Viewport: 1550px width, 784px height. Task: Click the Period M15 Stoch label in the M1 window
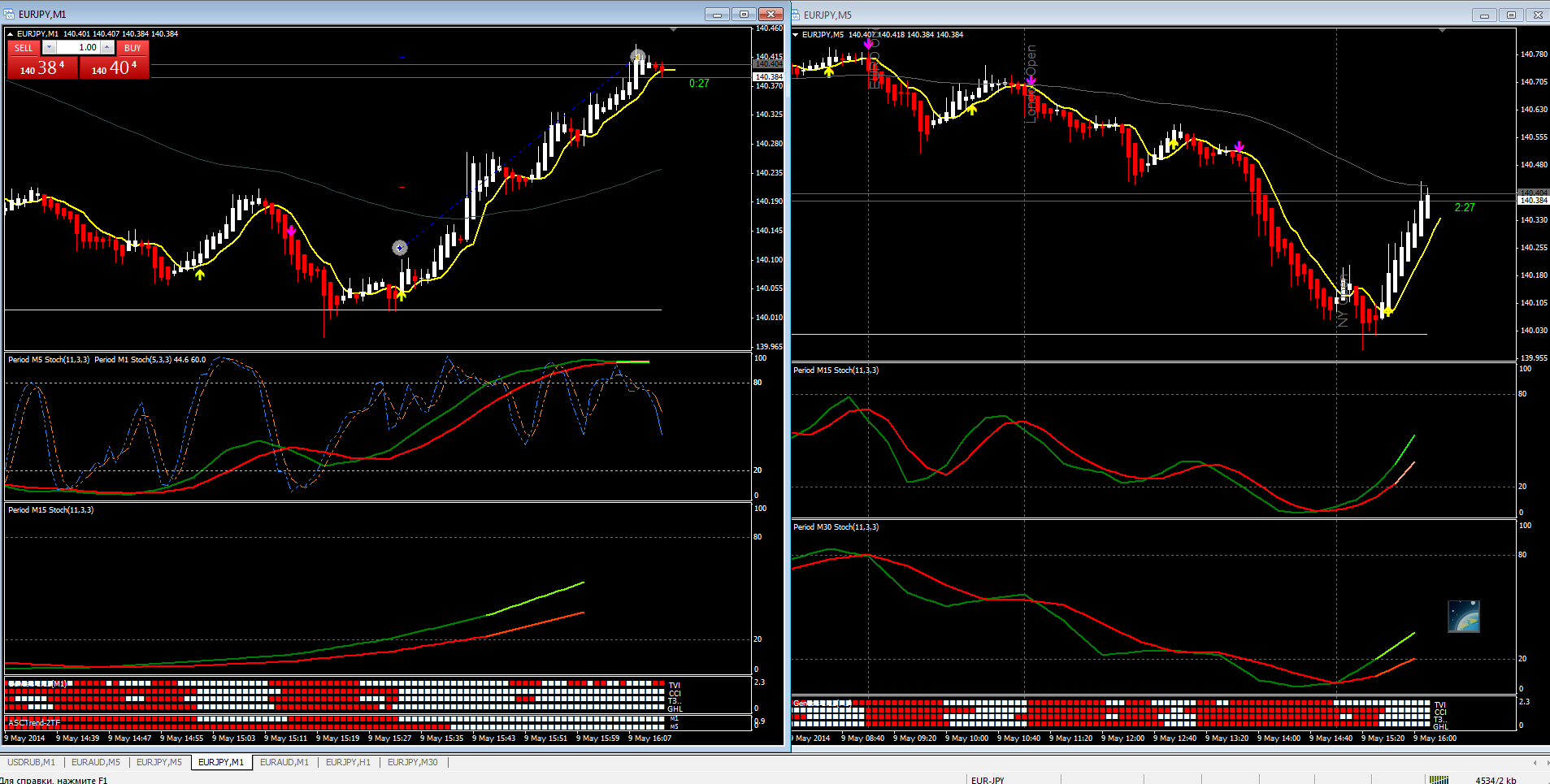point(50,509)
